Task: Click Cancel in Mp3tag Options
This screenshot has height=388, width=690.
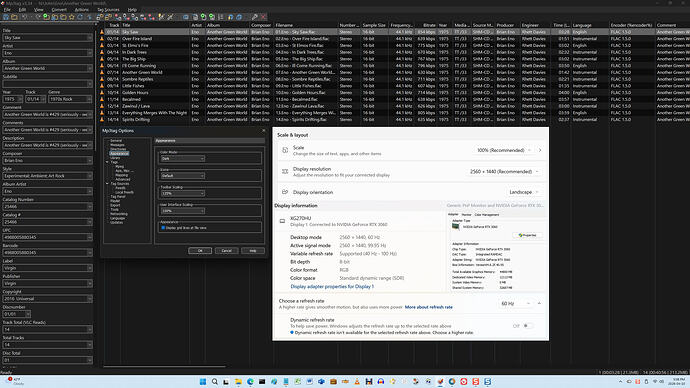Action: coord(226,251)
